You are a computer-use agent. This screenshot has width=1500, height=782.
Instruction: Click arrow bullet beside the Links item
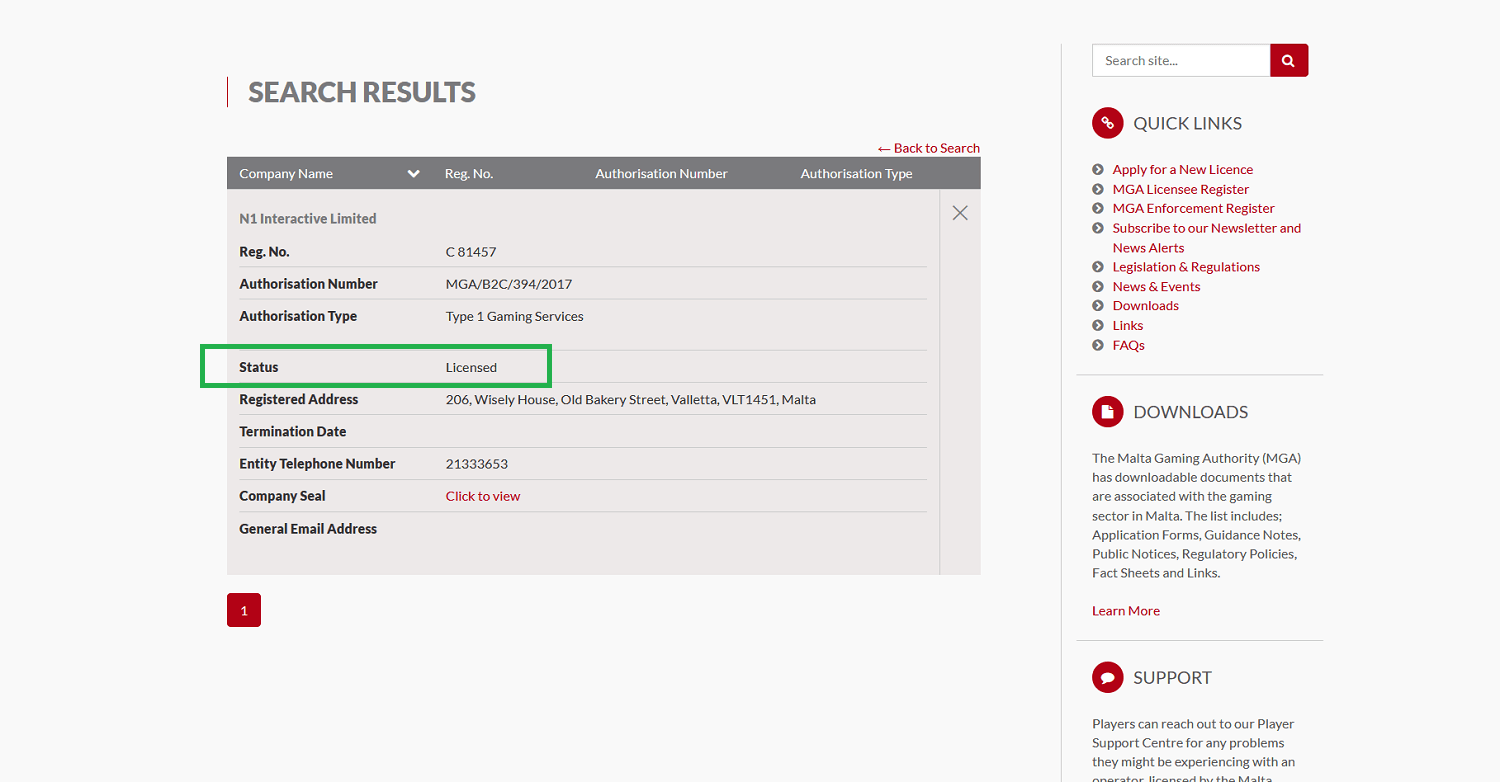pyautogui.click(x=1098, y=326)
